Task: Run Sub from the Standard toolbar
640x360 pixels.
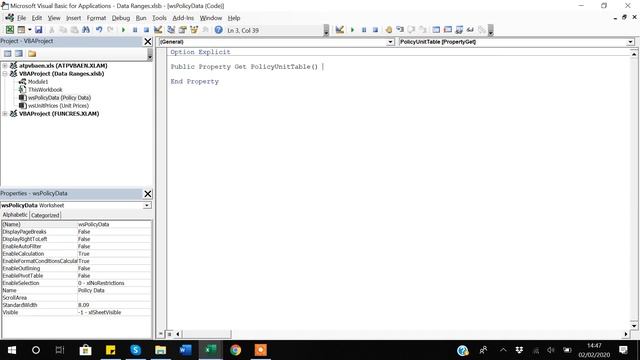Action: tap(123, 30)
